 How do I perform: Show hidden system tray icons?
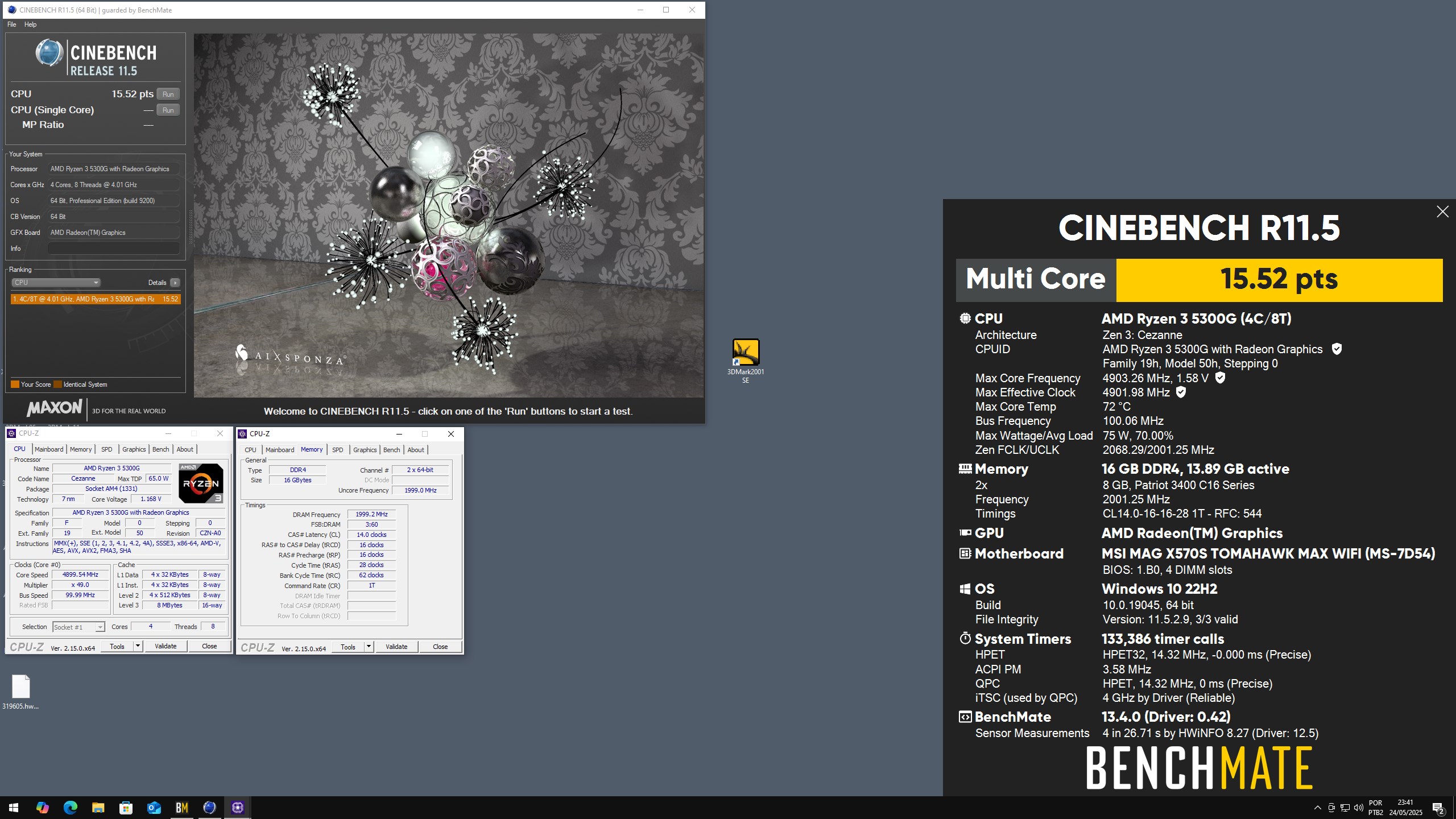(x=1317, y=808)
